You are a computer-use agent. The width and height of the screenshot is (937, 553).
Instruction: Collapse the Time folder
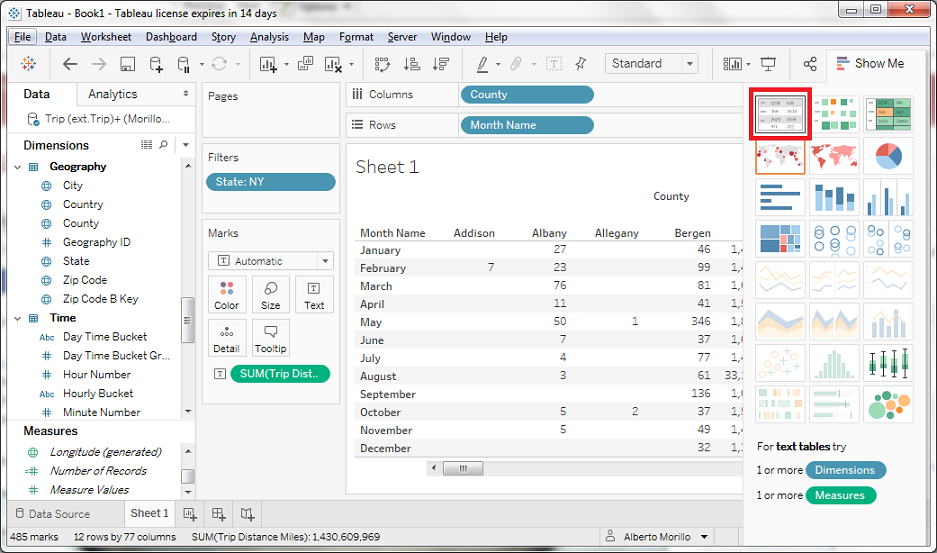(x=17, y=318)
